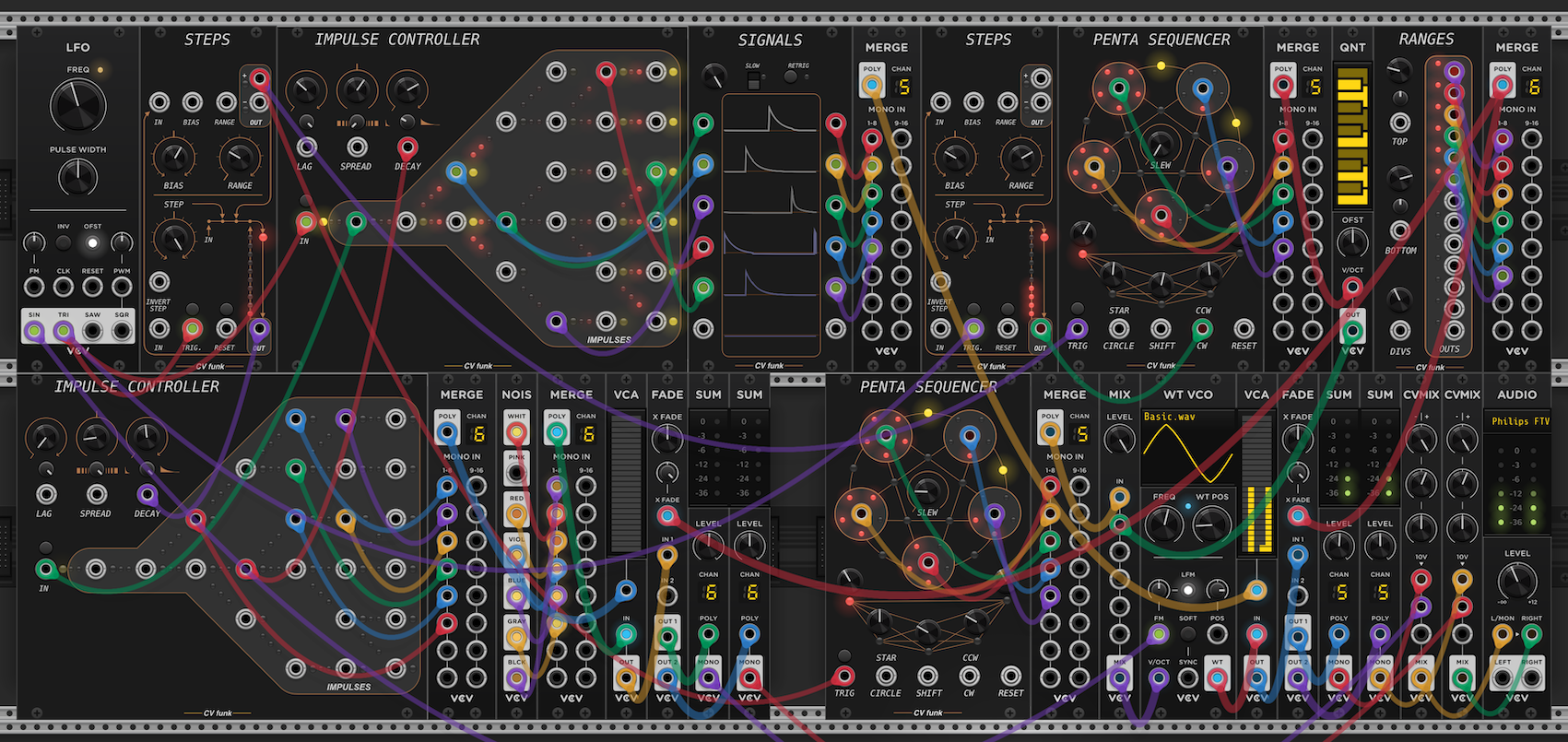Screen dimensions: 1568x742
Task: Click the WT POS knob on WT VCO
Action: pyautogui.click(x=1211, y=524)
